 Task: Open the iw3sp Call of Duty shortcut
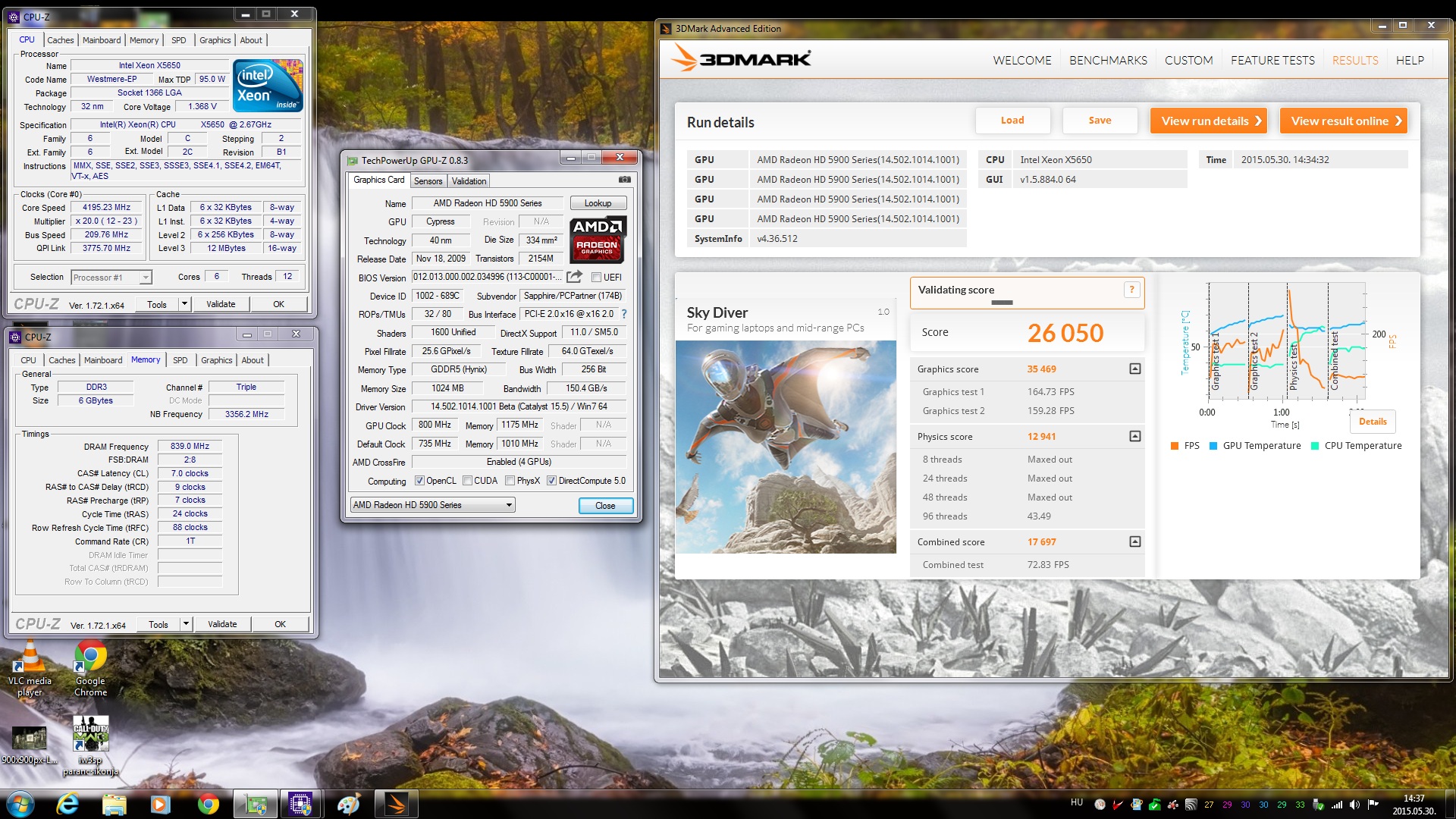(x=90, y=745)
